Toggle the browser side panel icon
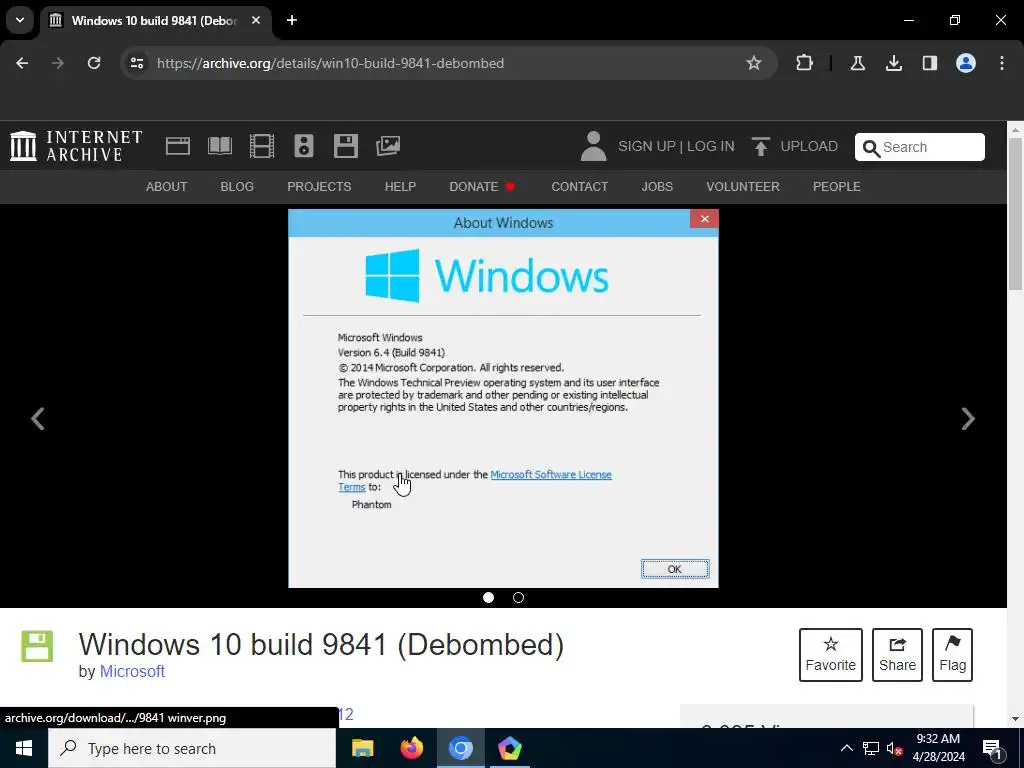 930,63
